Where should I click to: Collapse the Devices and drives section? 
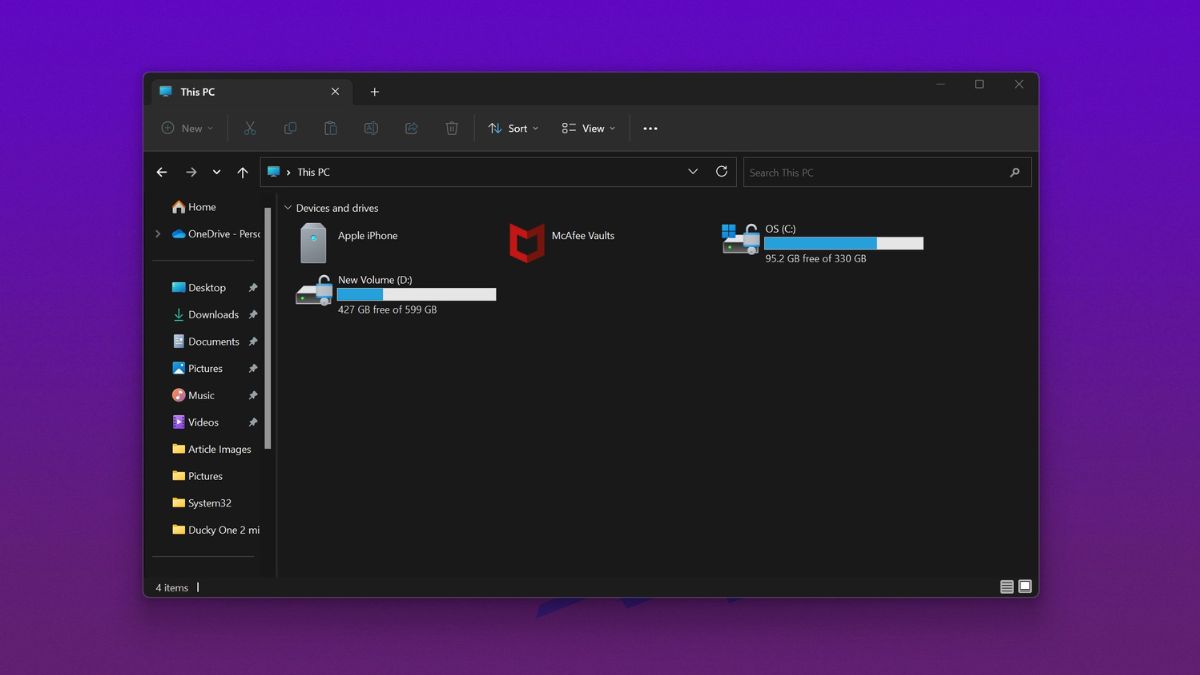288,208
